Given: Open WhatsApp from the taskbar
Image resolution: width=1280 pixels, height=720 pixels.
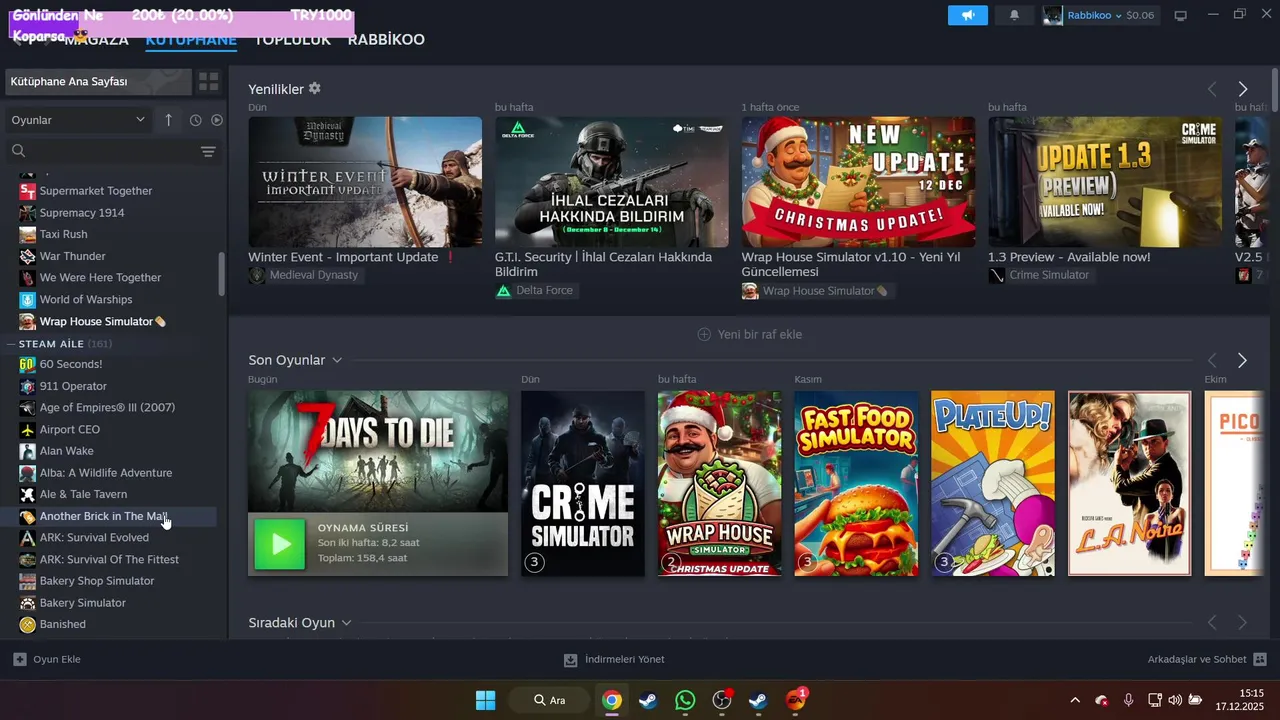Looking at the screenshot, I should pyautogui.click(x=685, y=700).
